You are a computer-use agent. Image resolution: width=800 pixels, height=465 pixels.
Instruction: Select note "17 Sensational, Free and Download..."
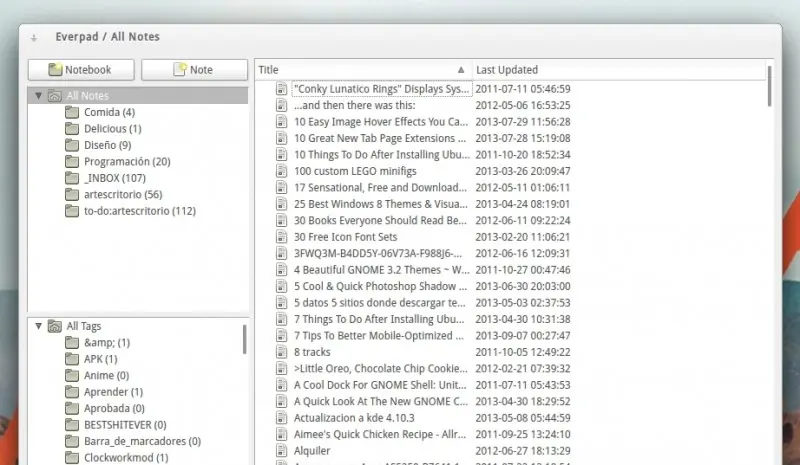click(380, 187)
